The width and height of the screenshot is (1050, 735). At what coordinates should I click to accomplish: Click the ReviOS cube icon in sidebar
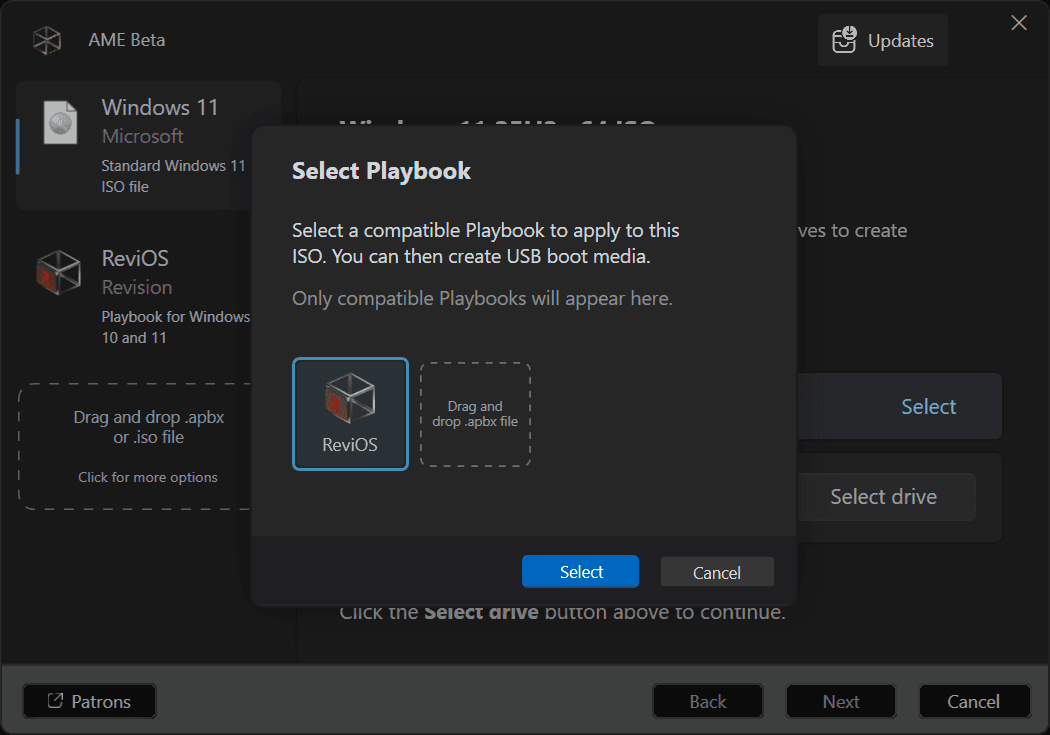point(59,271)
